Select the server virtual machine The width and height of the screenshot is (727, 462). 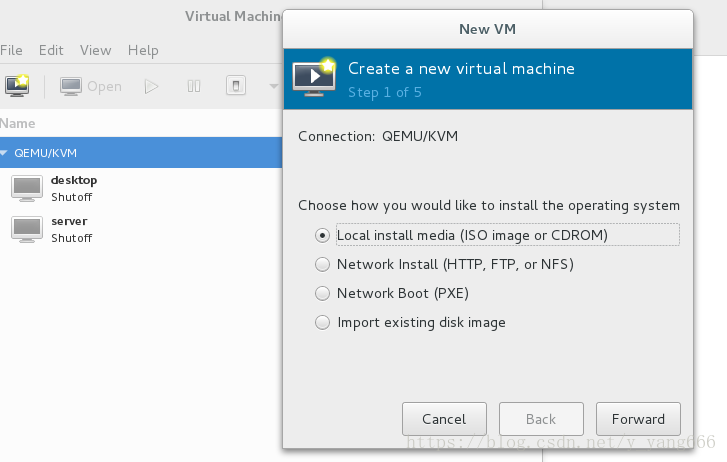click(x=141, y=229)
